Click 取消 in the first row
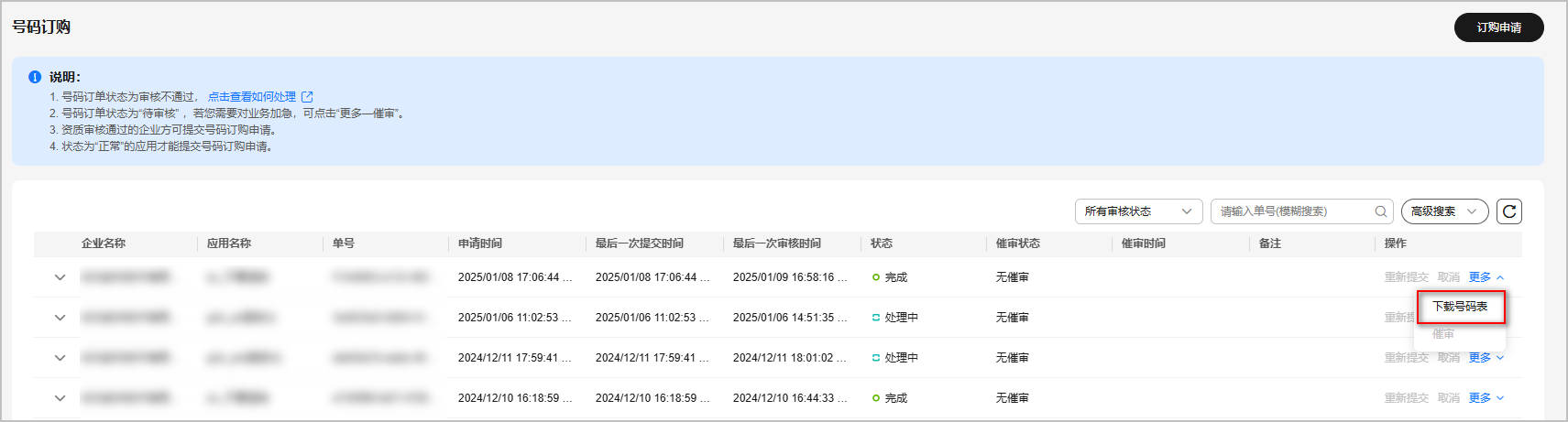This screenshot has width=1568, height=422. (x=1448, y=277)
